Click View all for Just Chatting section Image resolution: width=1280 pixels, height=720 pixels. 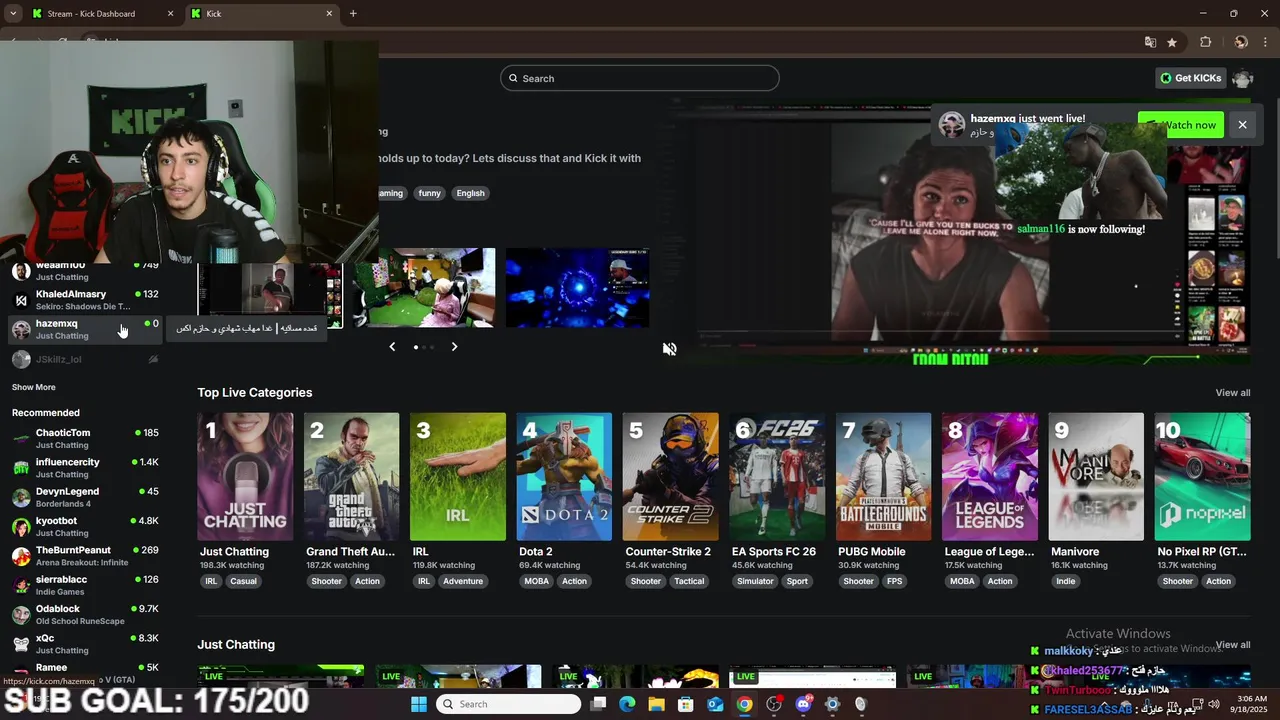pyautogui.click(x=1233, y=645)
